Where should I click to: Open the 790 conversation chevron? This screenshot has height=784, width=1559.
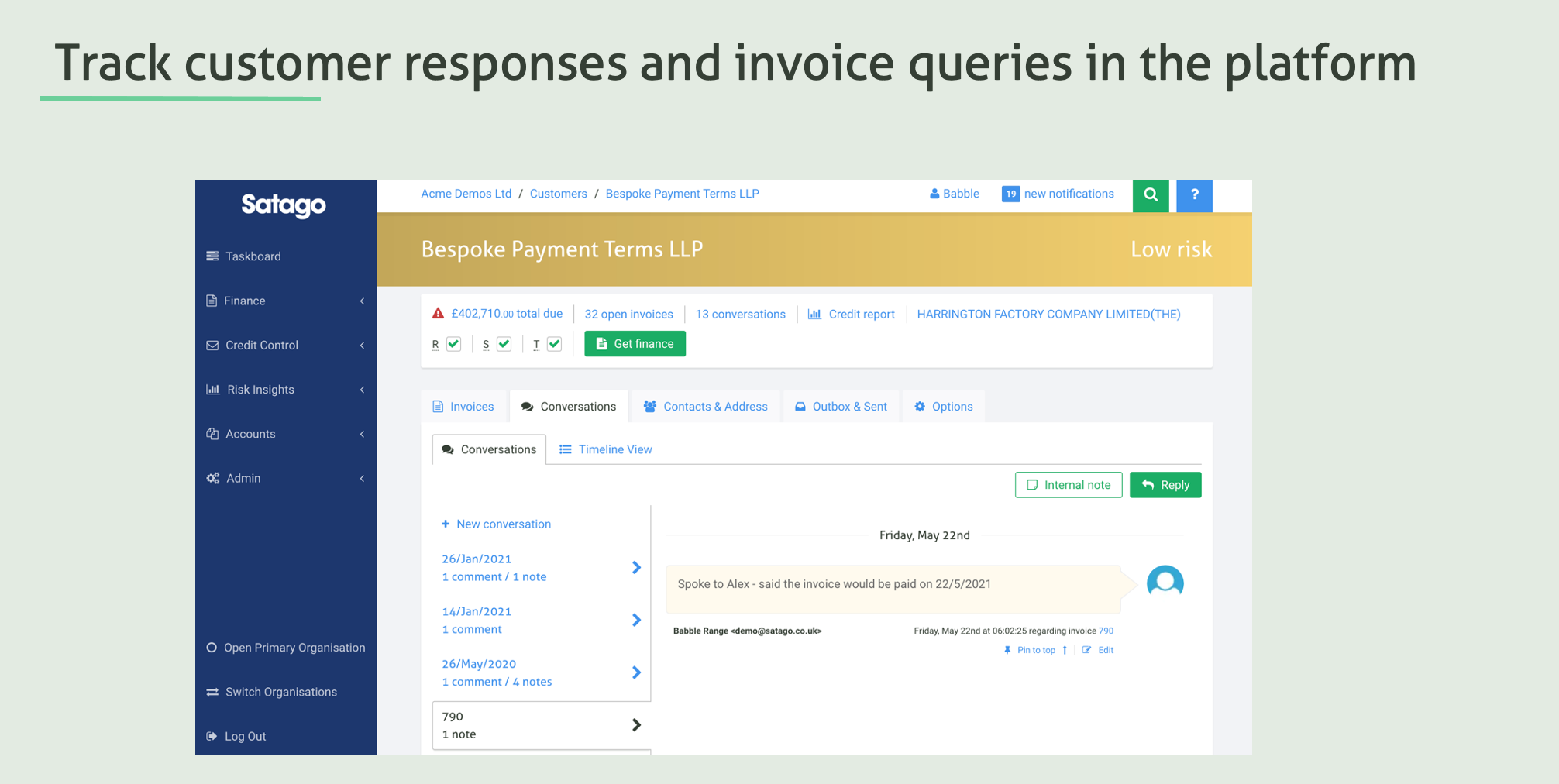pos(636,725)
